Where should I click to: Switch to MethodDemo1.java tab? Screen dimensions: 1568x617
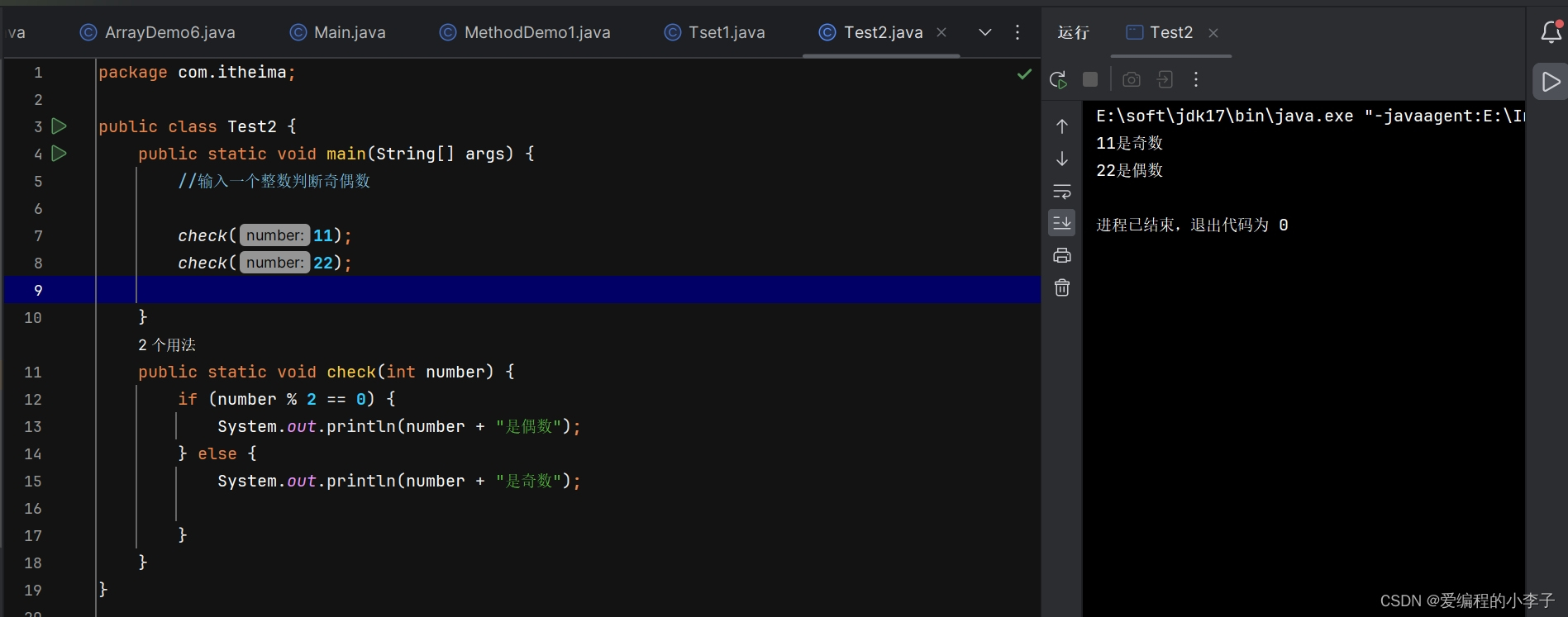point(525,32)
